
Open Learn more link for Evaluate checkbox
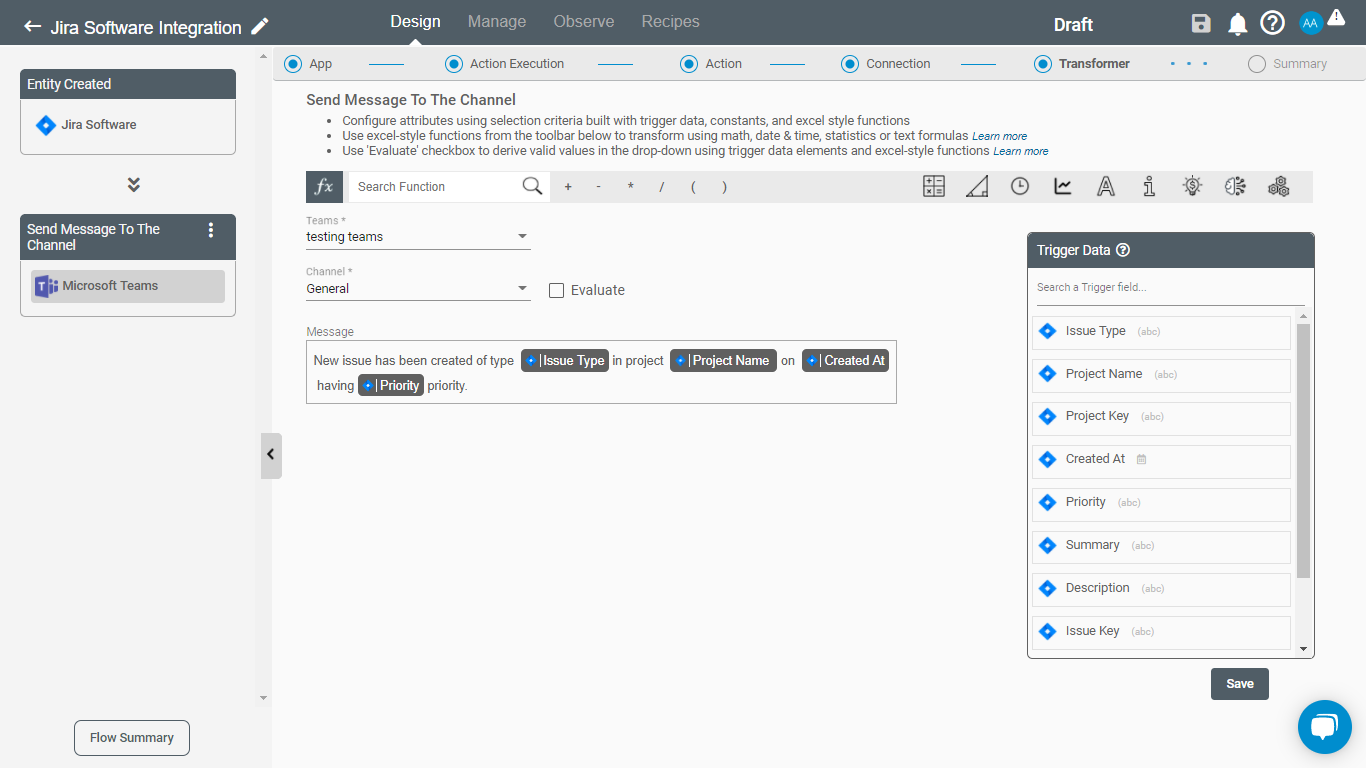pos(1021,152)
